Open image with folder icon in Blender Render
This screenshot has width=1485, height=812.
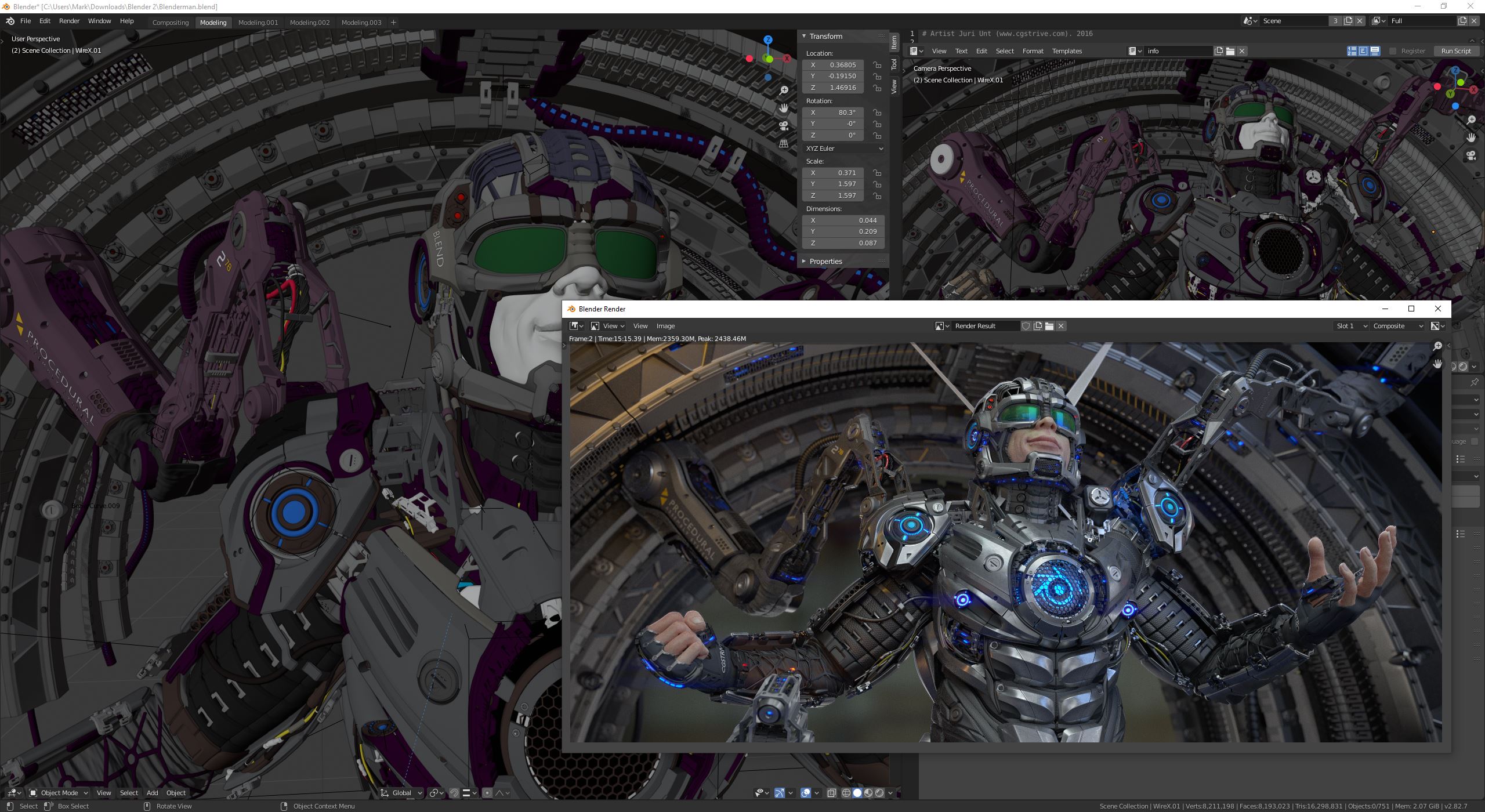click(x=1049, y=326)
